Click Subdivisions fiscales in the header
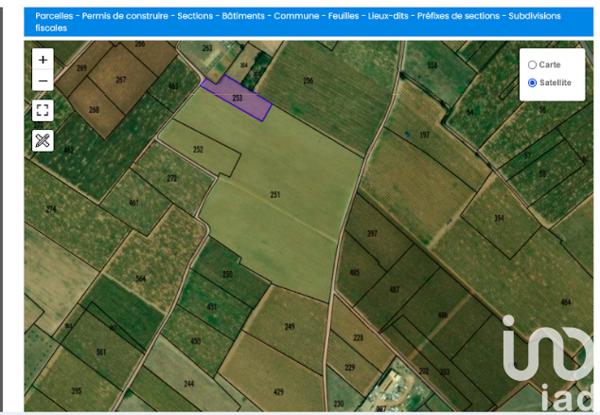The width and height of the screenshot is (600, 415). pyautogui.click(x=60, y=28)
